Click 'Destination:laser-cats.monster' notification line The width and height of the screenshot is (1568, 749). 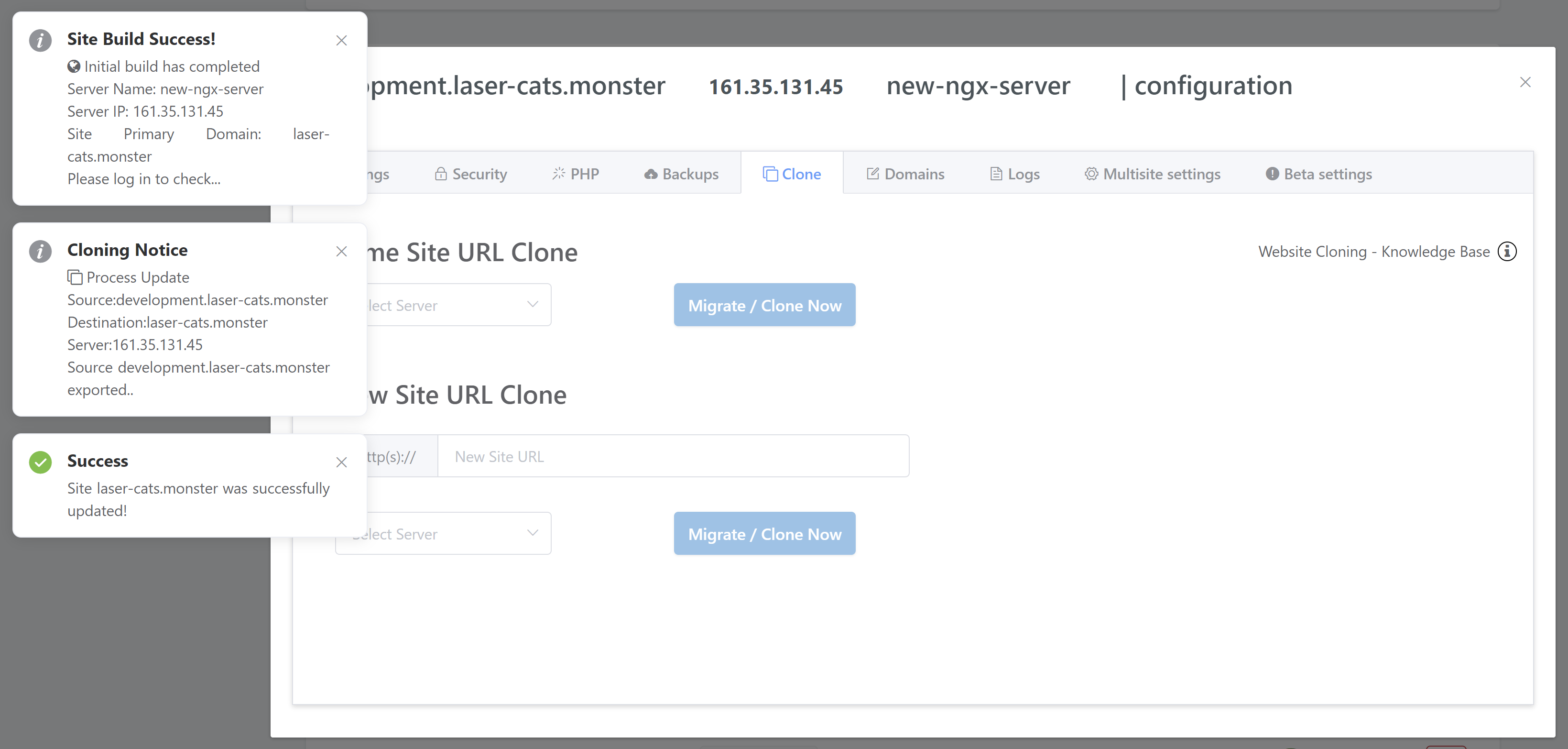click(x=167, y=322)
